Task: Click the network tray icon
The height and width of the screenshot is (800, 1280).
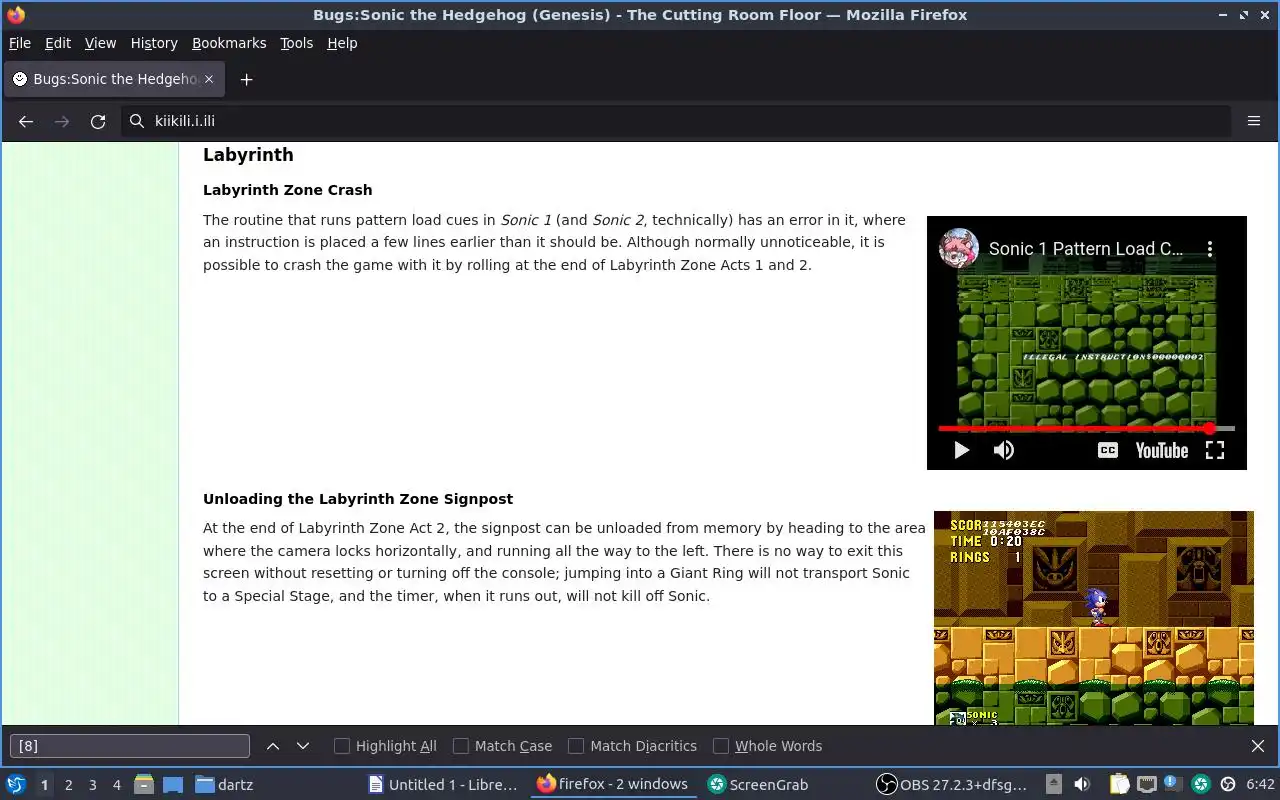Action: [1147, 784]
